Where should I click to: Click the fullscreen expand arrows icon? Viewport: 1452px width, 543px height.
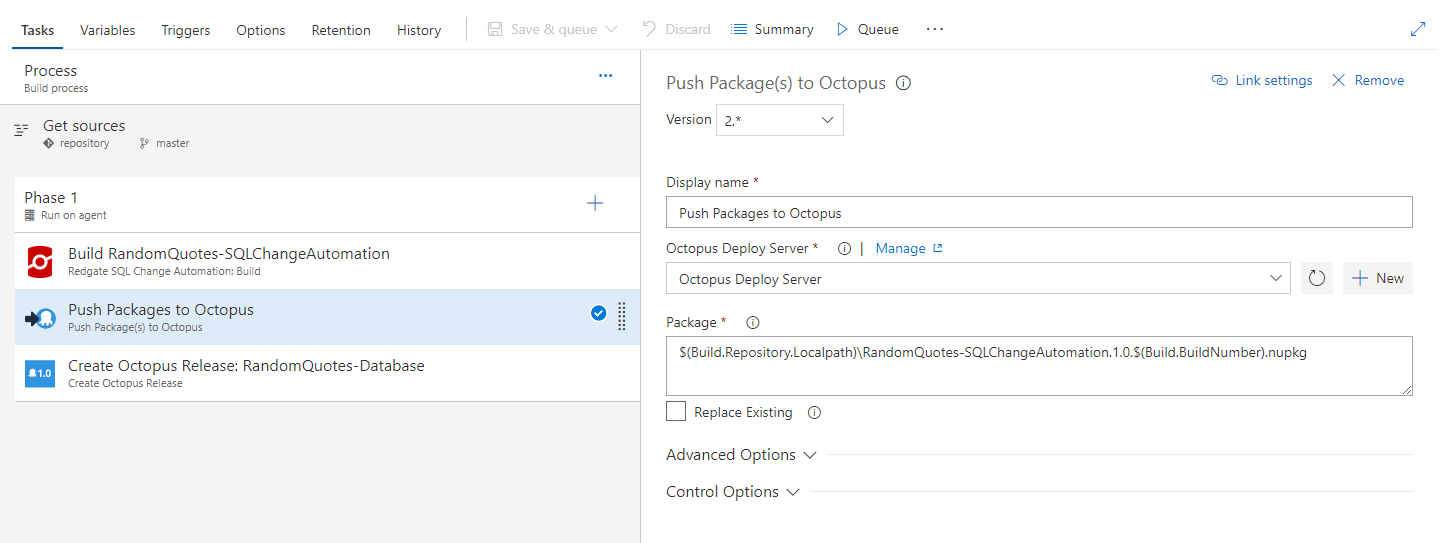pos(1418,29)
